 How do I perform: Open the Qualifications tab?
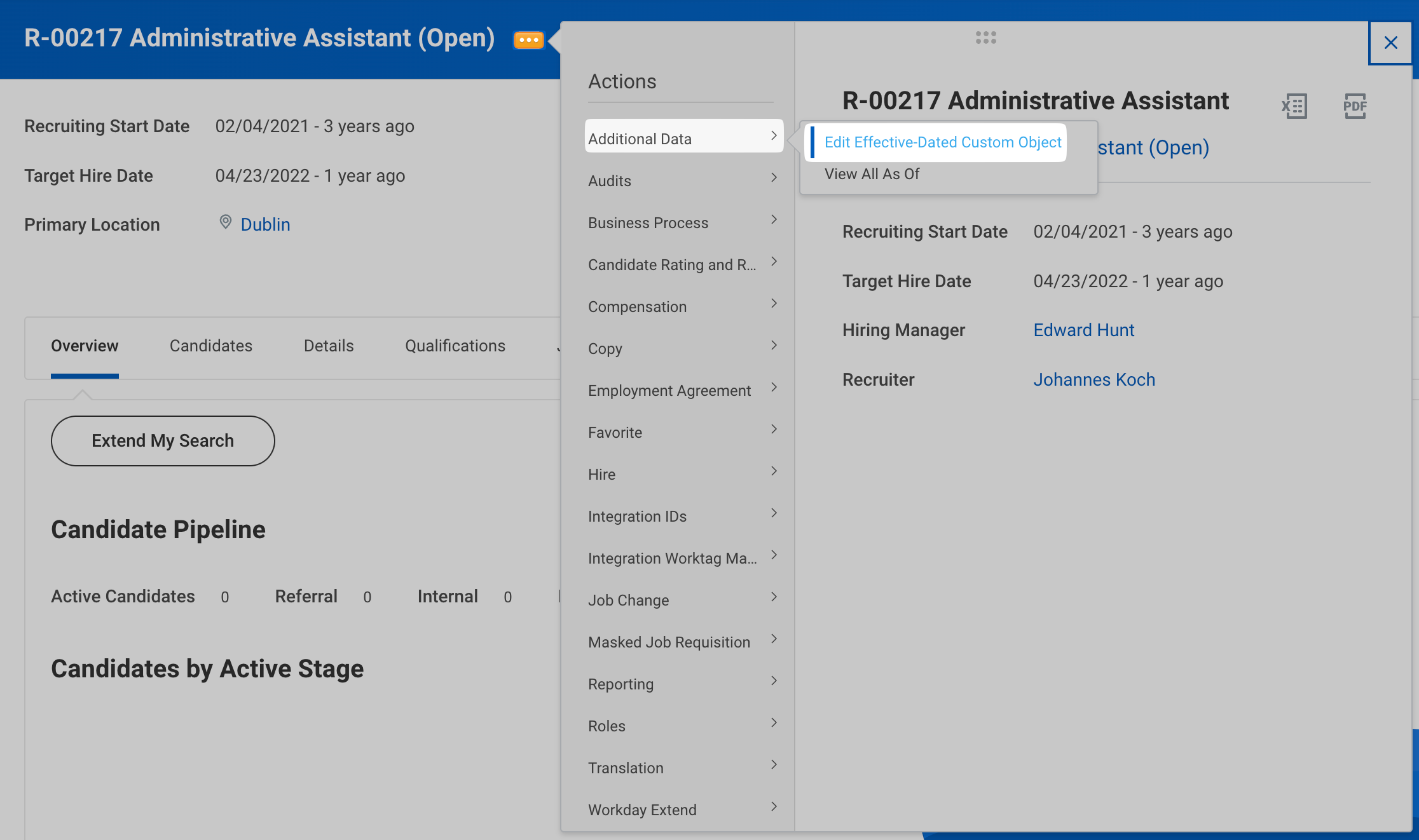[455, 346]
